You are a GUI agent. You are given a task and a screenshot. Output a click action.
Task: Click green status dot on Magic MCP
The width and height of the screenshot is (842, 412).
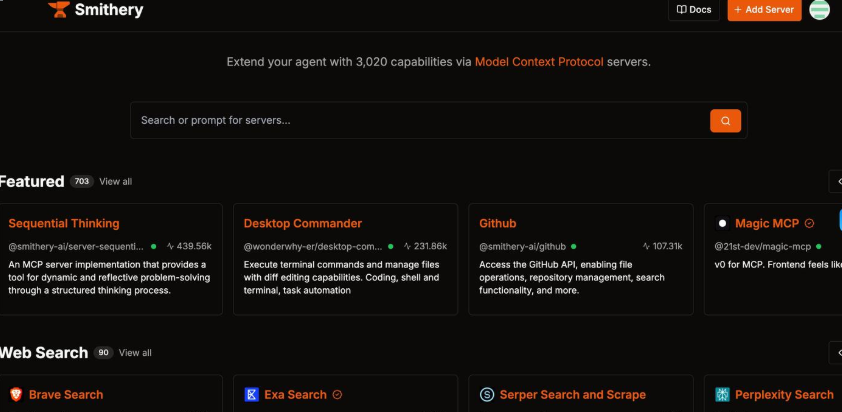[818, 247]
